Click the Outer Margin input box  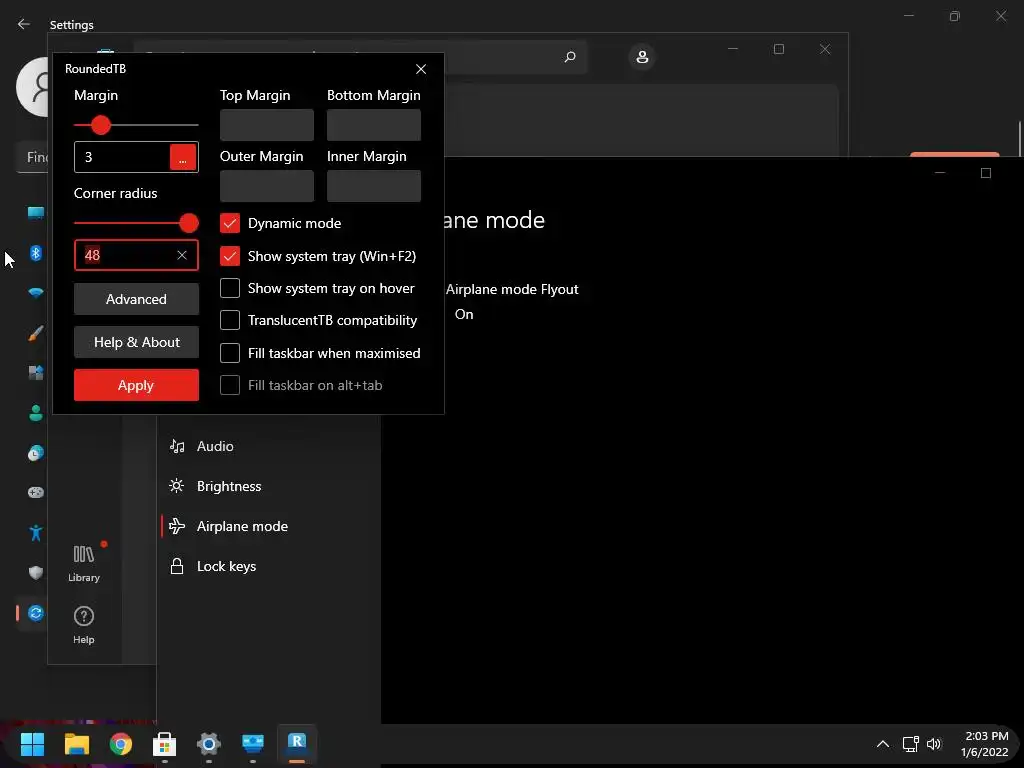pyautogui.click(x=266, y=185)
